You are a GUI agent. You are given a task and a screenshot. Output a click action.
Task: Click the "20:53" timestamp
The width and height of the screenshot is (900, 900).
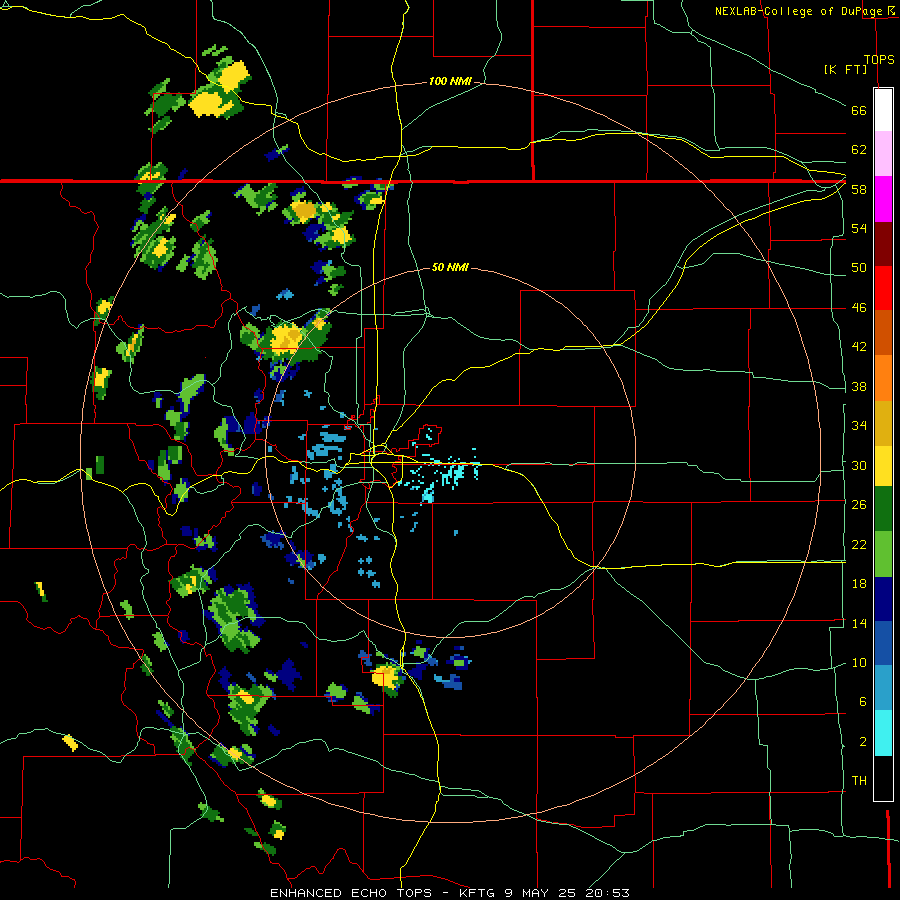[607, 893]
